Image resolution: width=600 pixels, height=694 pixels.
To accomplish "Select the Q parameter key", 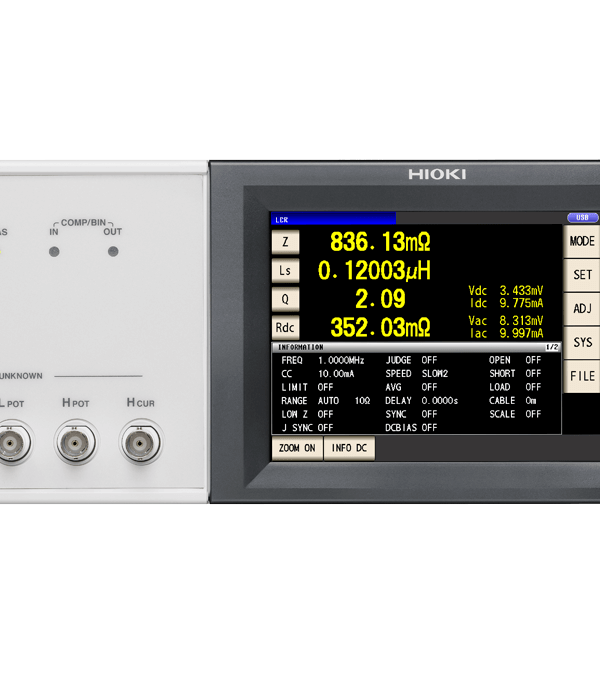I will 285,299.
